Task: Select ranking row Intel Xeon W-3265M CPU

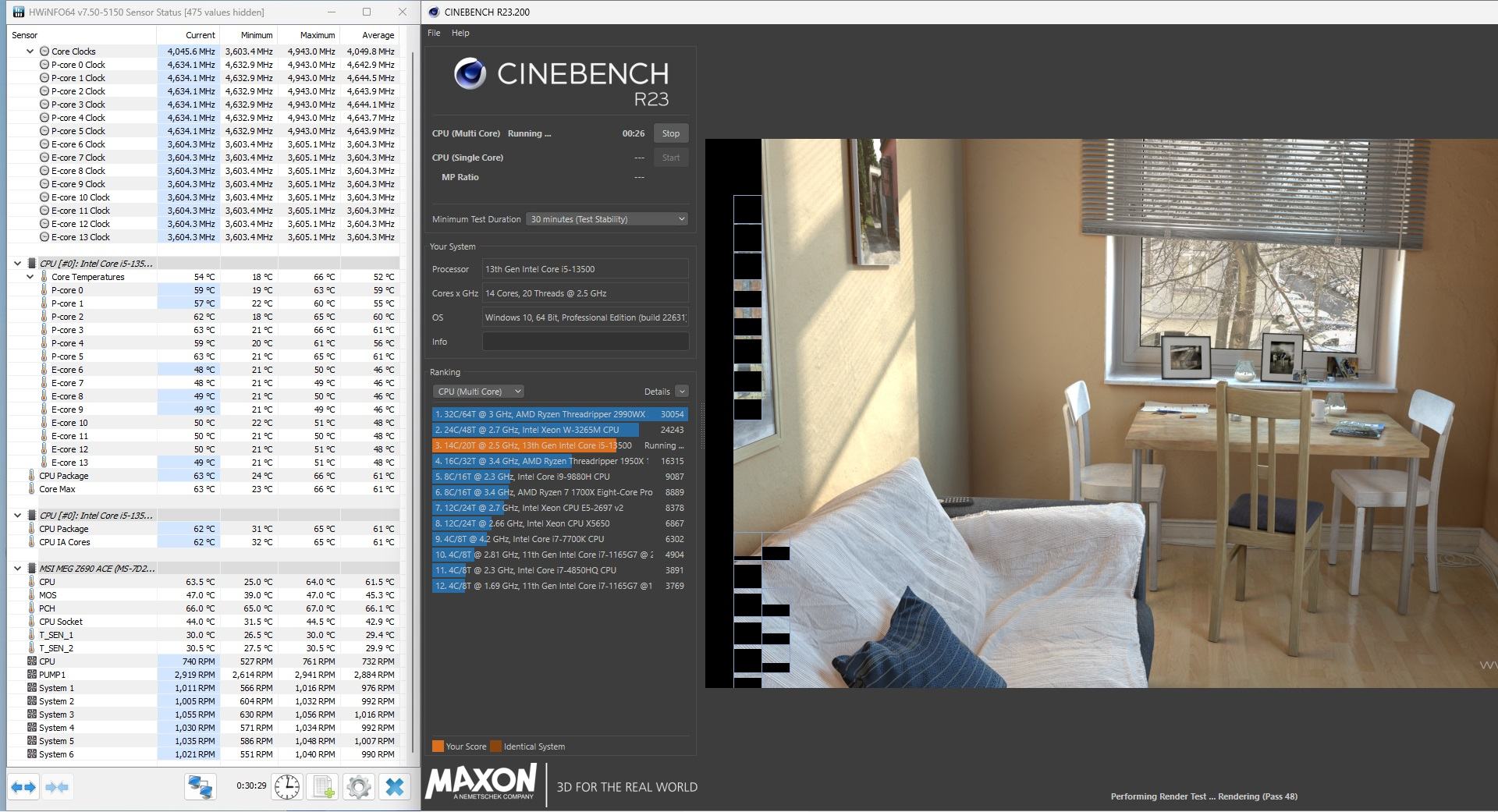Action: click(560, 430)
